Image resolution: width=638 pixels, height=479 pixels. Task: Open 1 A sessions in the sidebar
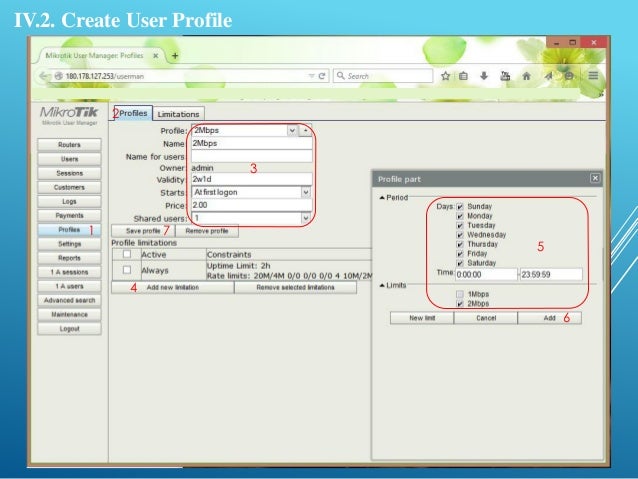[69, 272]
